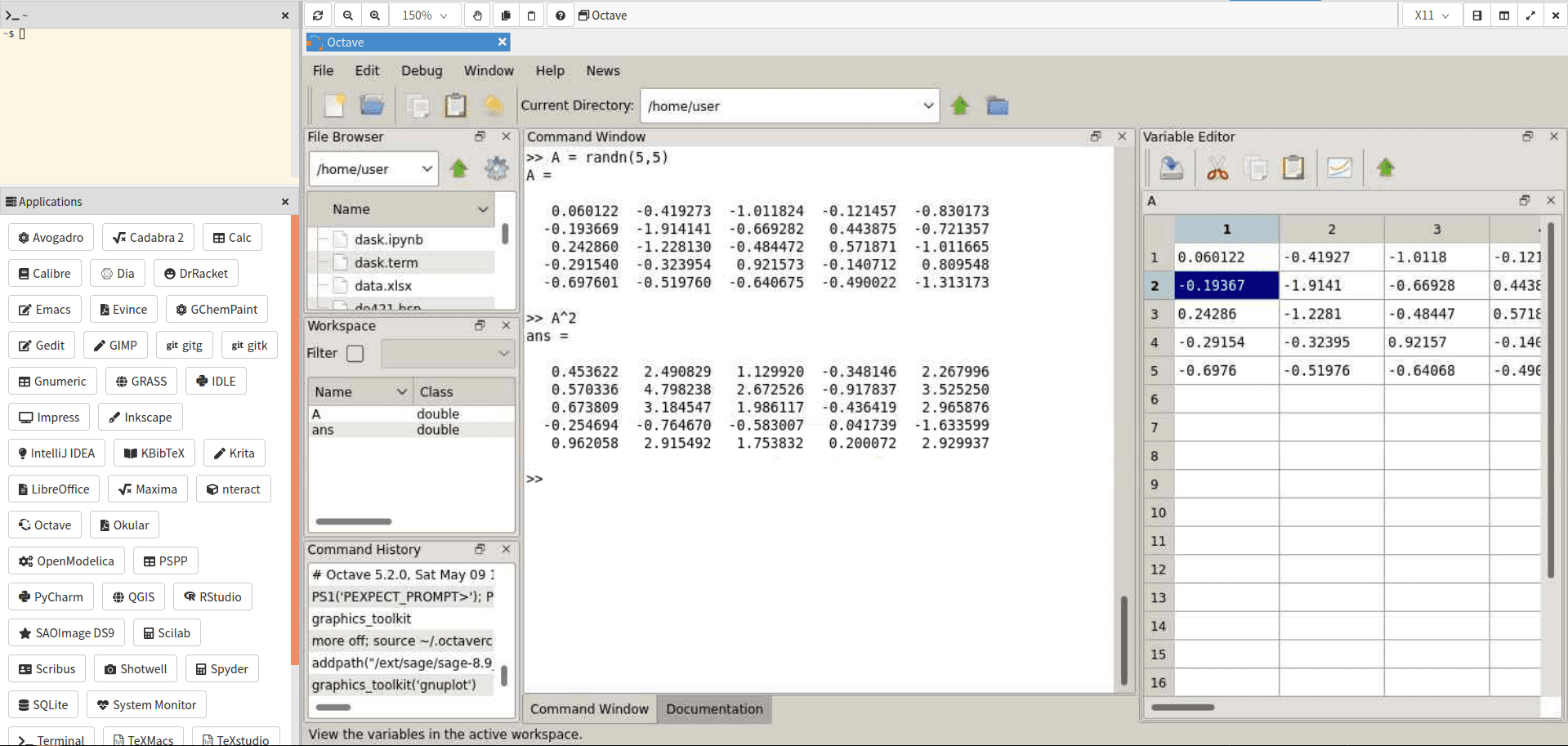Click the Cut scissors icon in Variable Editor
Image resolution: width=1568 pixels, height=746 pixels.
point(1217,168)
